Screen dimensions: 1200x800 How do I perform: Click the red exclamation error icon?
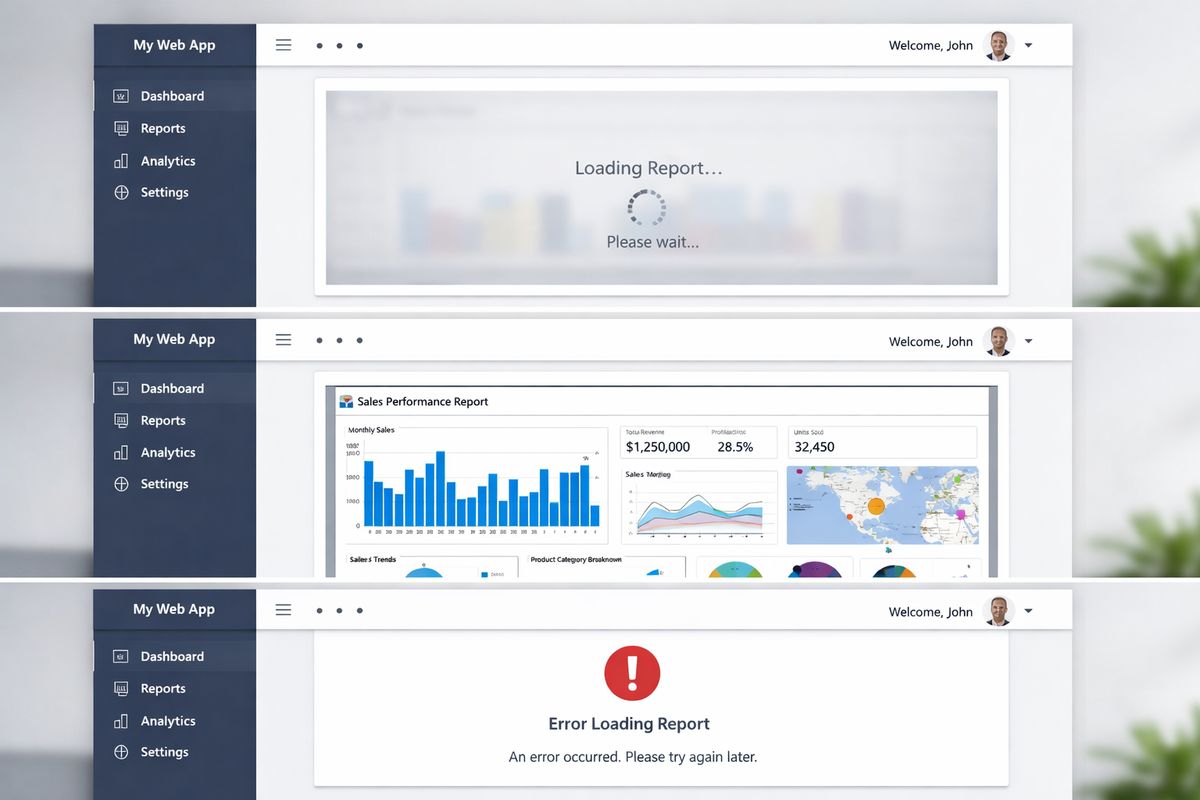pyautogui.click(x=632, y=673)
